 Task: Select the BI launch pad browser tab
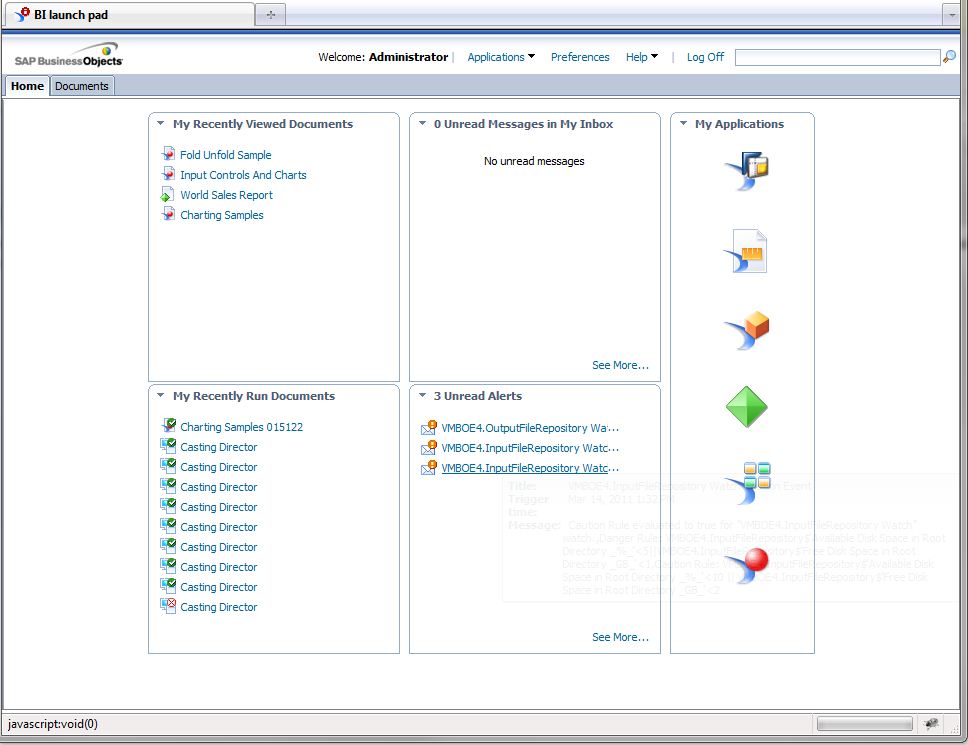[x=129, y=14]
